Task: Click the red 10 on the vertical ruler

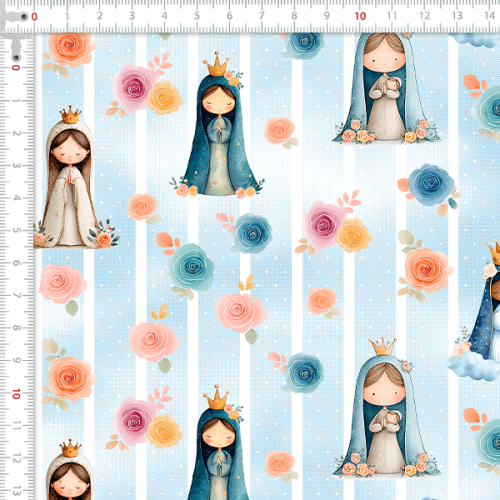Action: point(16,394)
